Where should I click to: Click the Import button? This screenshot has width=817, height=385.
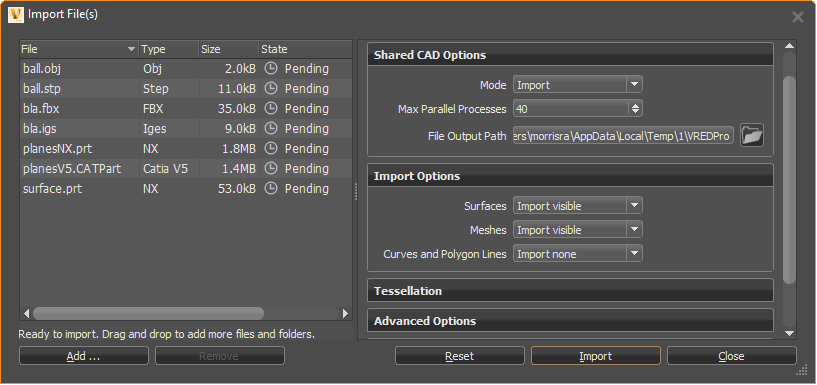pyautogui.click(x=596, y=356)
